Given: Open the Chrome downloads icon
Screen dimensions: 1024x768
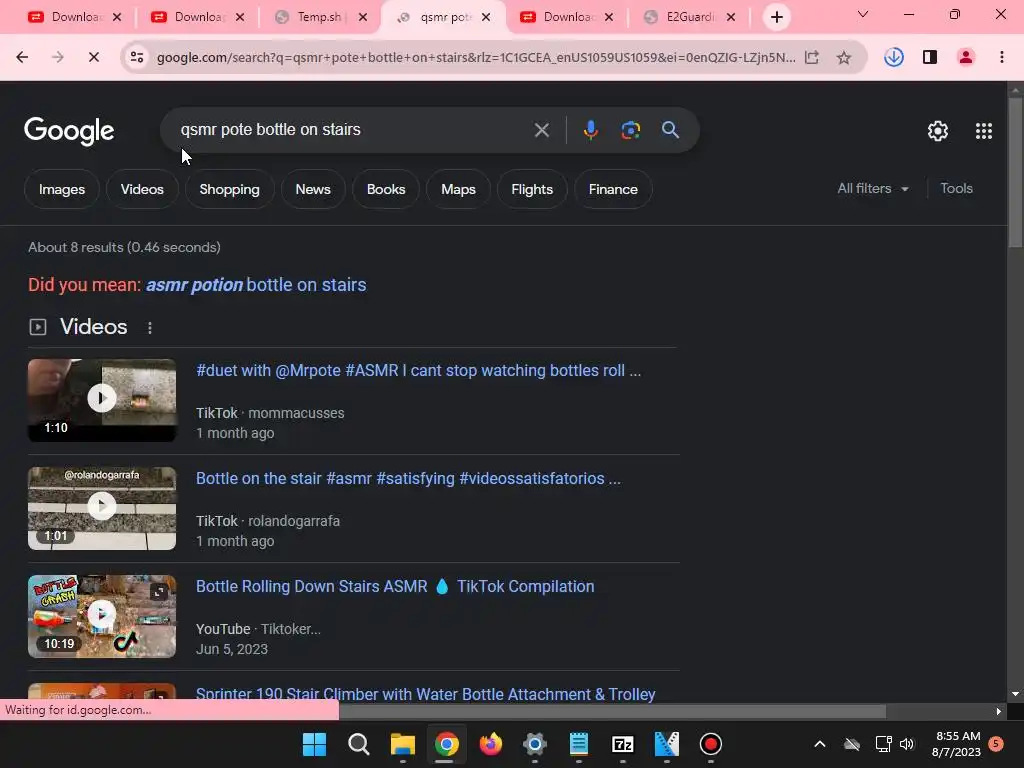Looking at the screenshot, I should click(893, 57).
